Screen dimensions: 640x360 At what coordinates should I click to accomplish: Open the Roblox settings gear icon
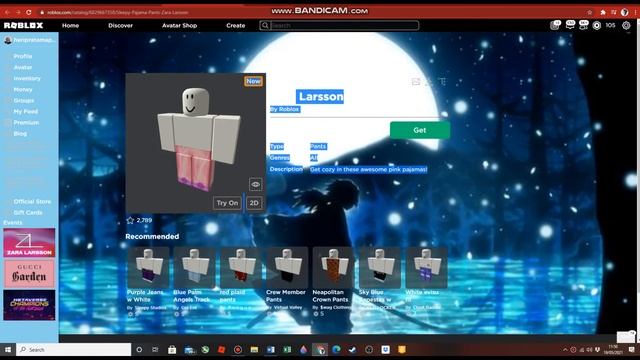coord(626,25)
